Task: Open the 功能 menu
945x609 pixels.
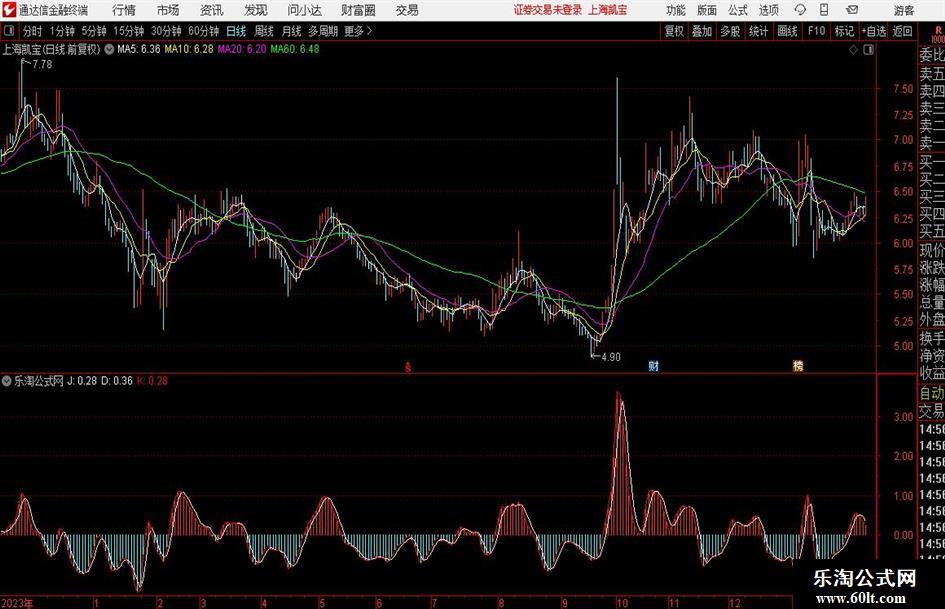Action: pos(676,10)
